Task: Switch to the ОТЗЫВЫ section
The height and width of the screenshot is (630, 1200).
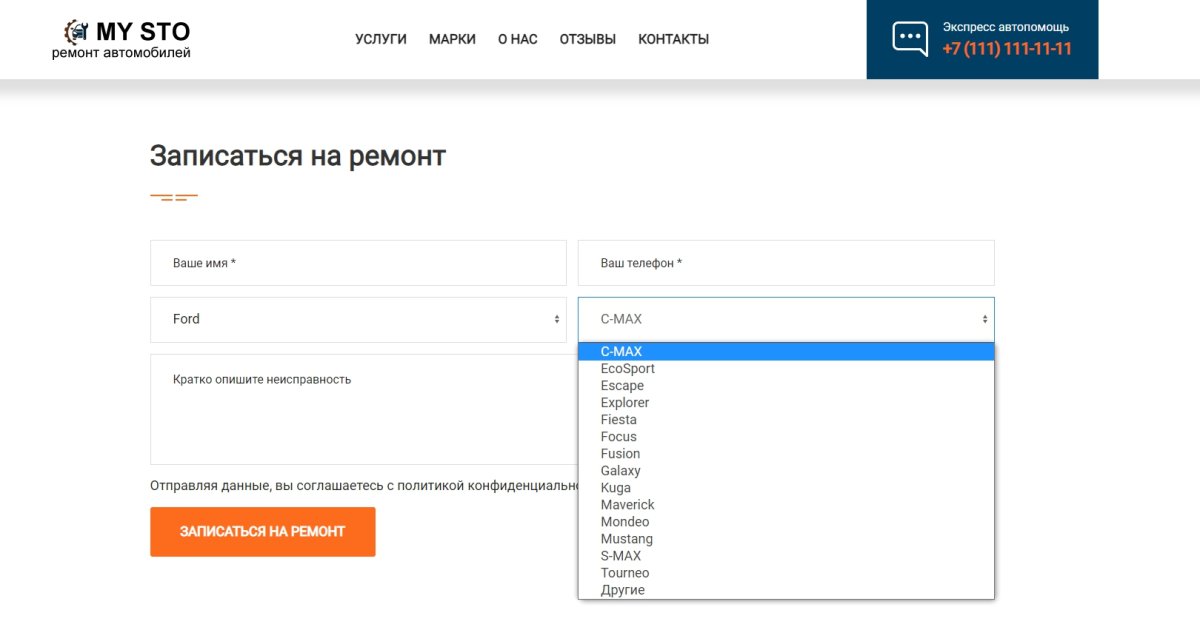Action: (x=587, y=38)
